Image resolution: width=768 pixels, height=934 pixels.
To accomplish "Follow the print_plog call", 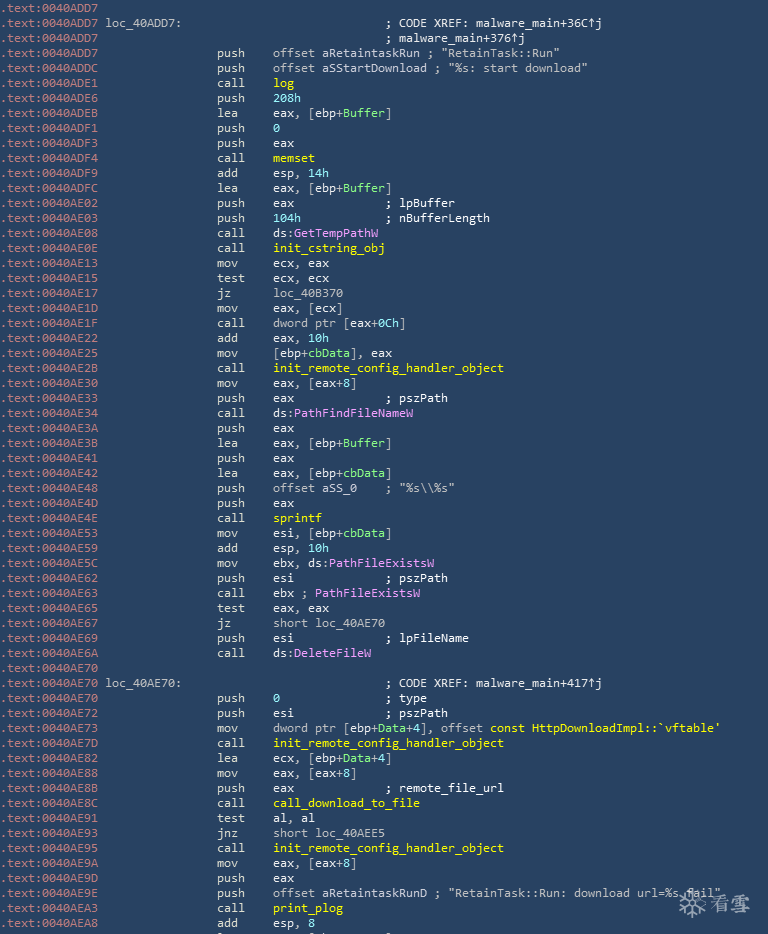I will click(308, 908).
